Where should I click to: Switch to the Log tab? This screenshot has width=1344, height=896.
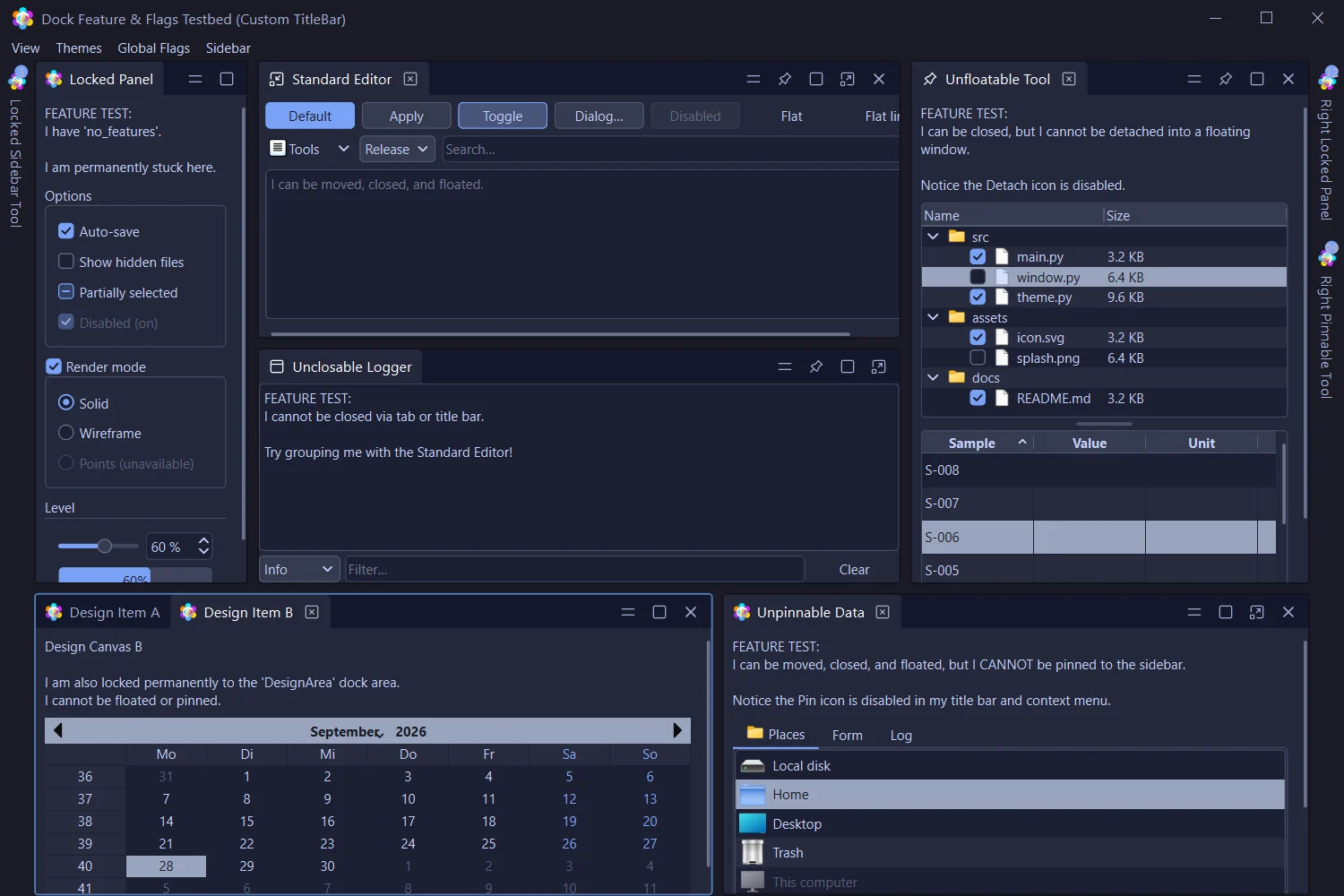coord(901,735)
